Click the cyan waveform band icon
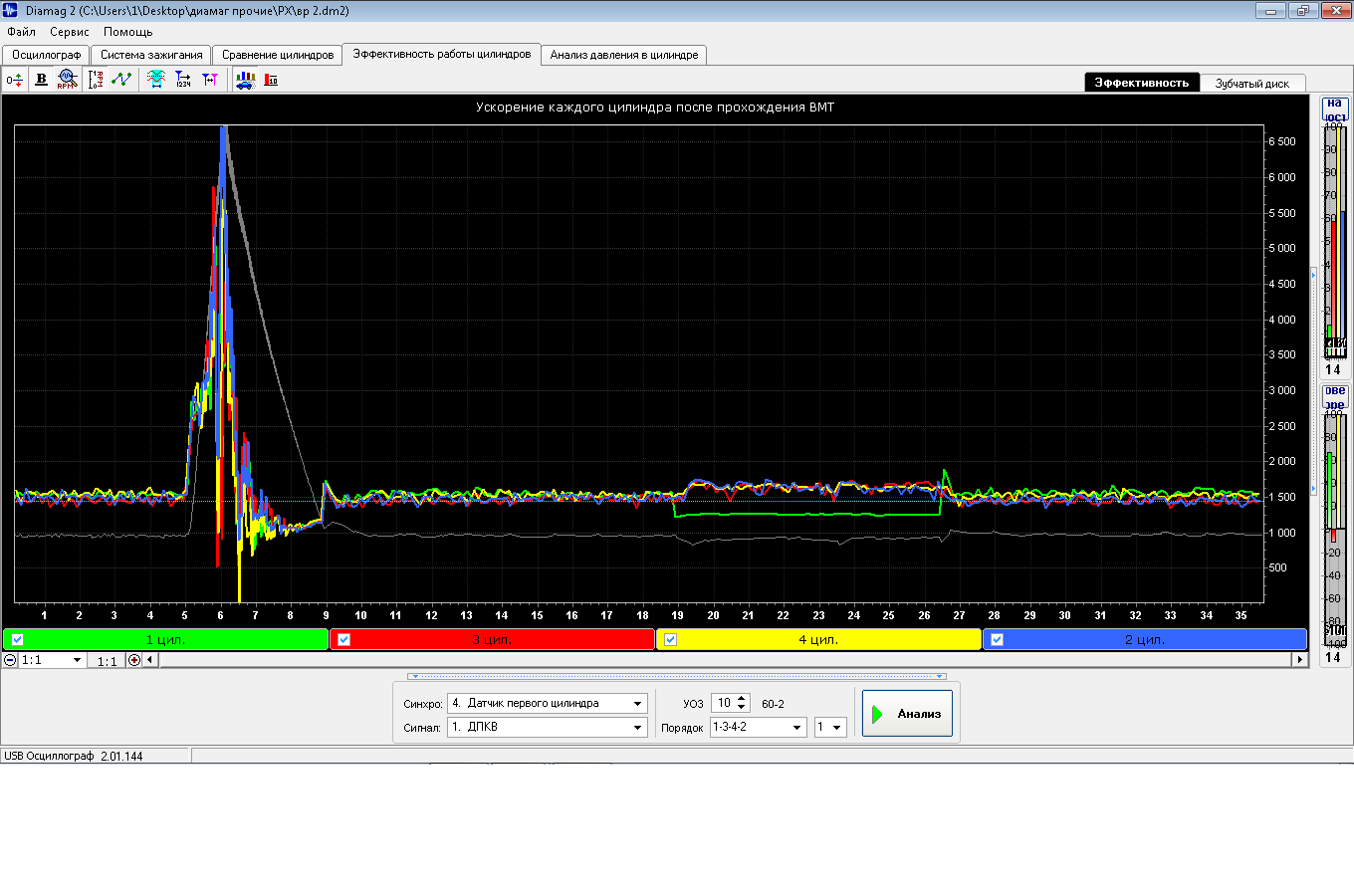Screen dimensions: 1354x896 click(156, 80)
